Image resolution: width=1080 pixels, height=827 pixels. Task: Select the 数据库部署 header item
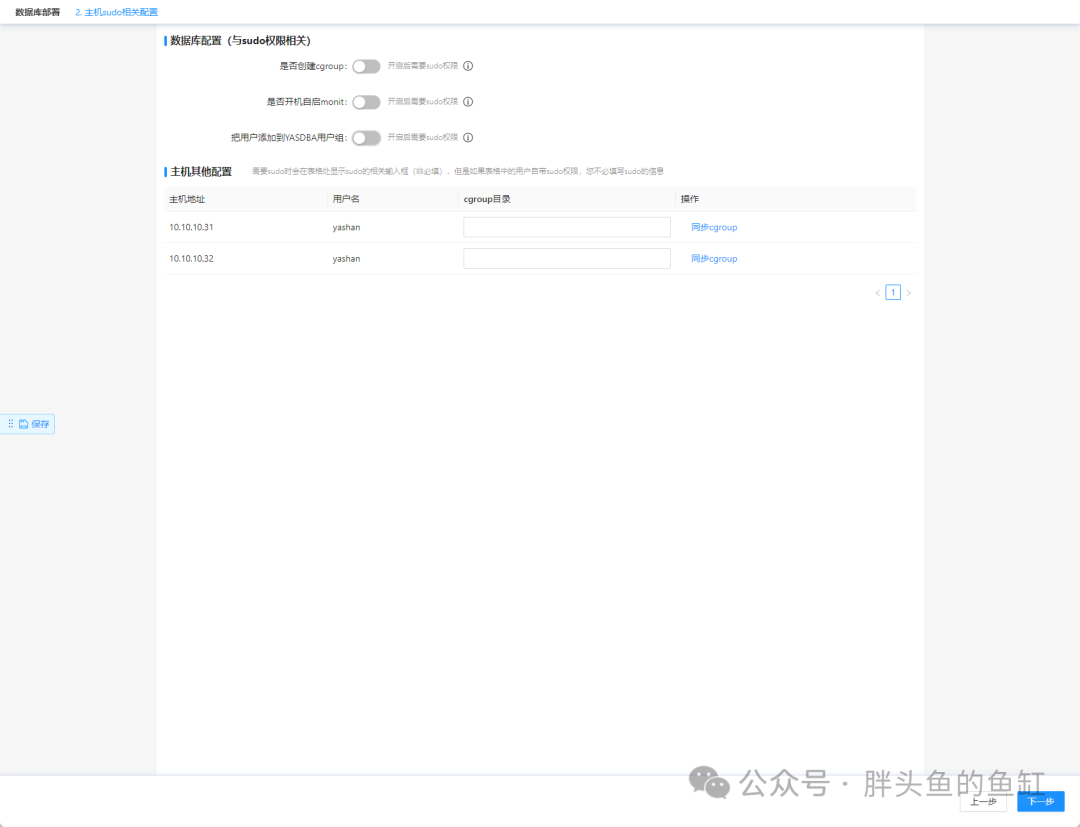point(38,12)
